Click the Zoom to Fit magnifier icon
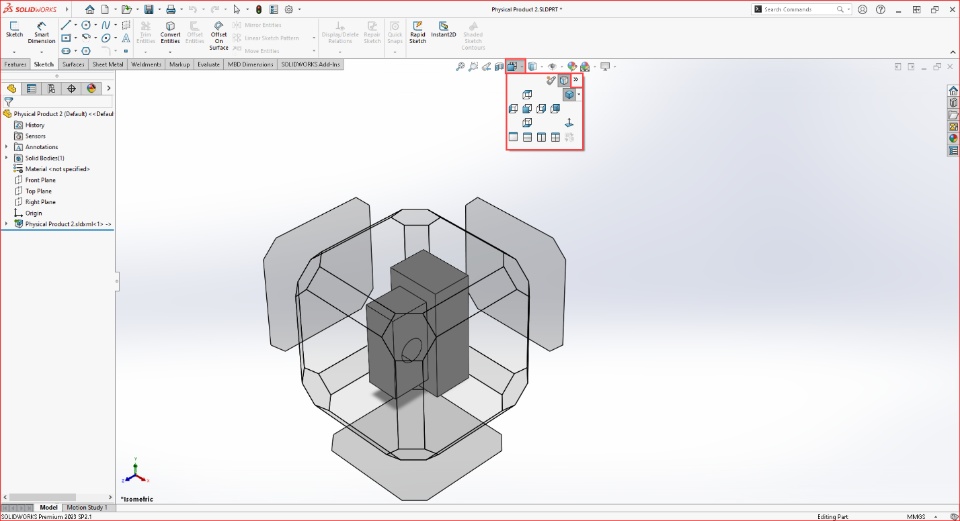 (460, 67)
